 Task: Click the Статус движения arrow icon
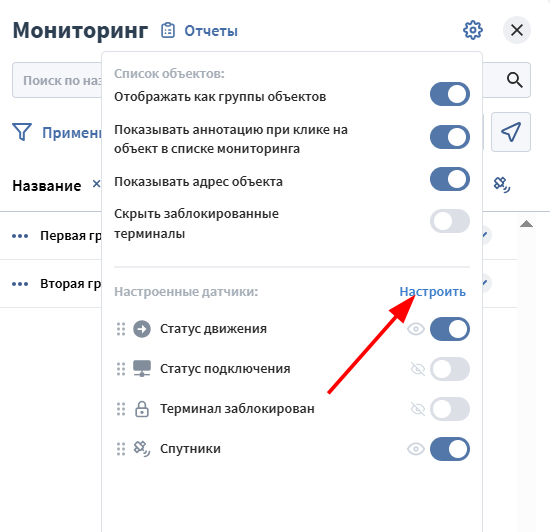click(142, 329)
